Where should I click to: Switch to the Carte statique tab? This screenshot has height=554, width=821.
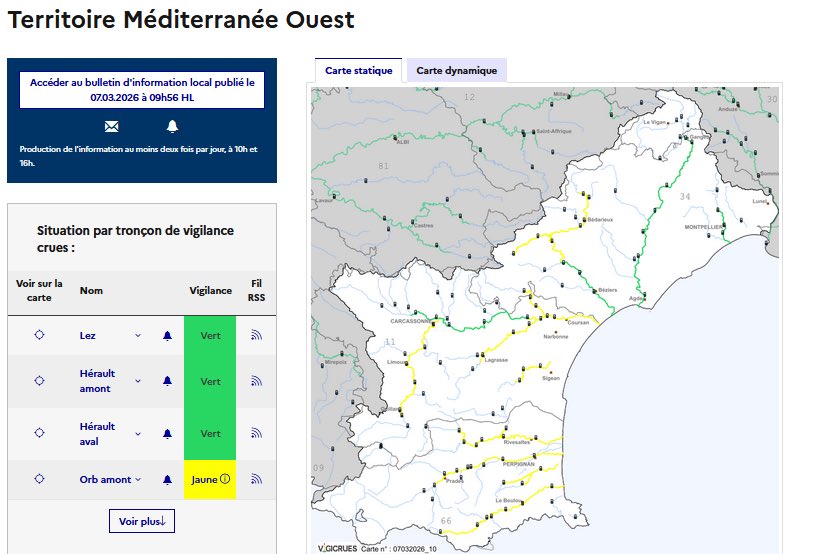tap(359, 71)
